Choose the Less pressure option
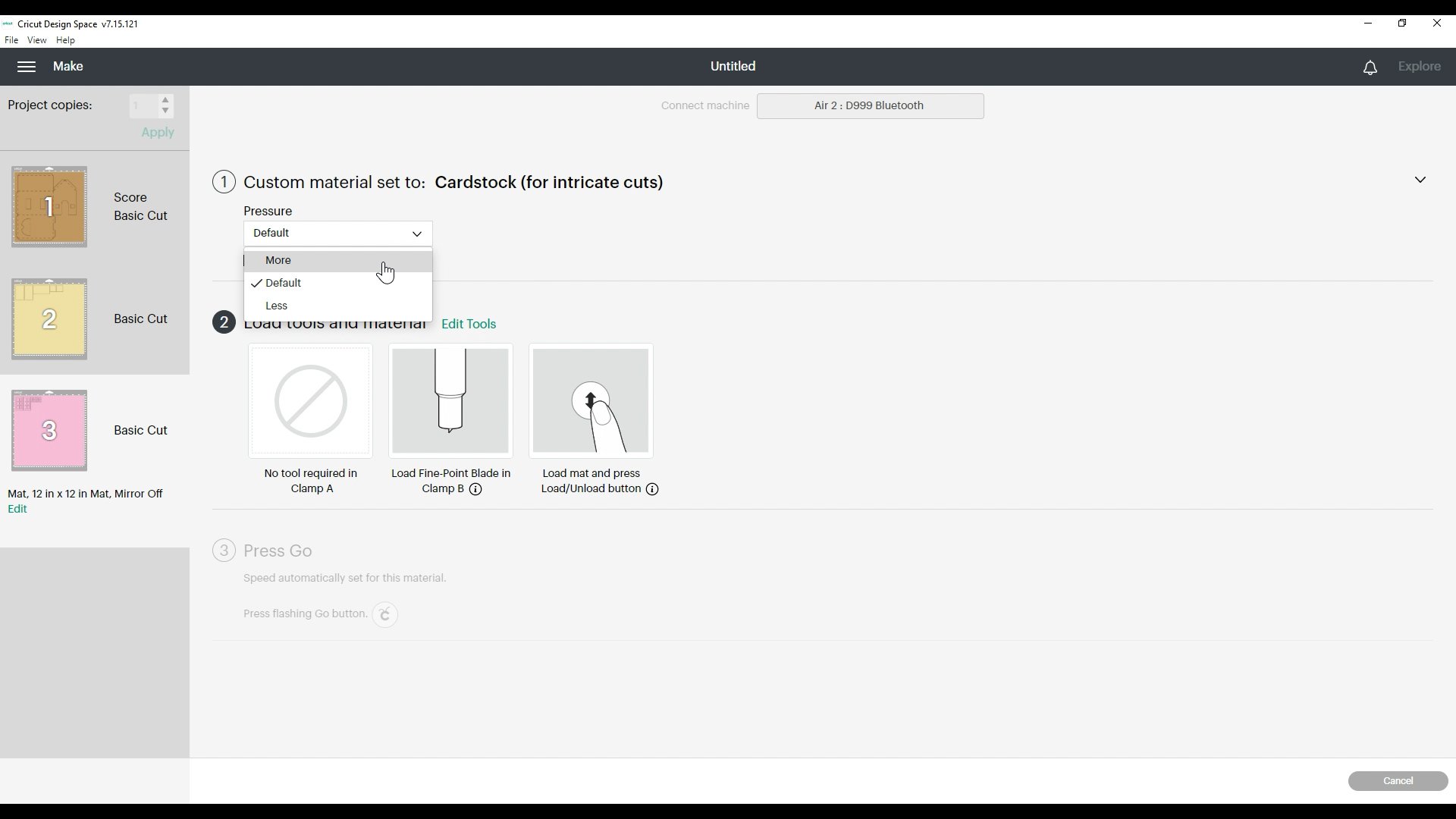This screenshot has width=1456, height=819. pyautogui.click(x=338, y=306)
